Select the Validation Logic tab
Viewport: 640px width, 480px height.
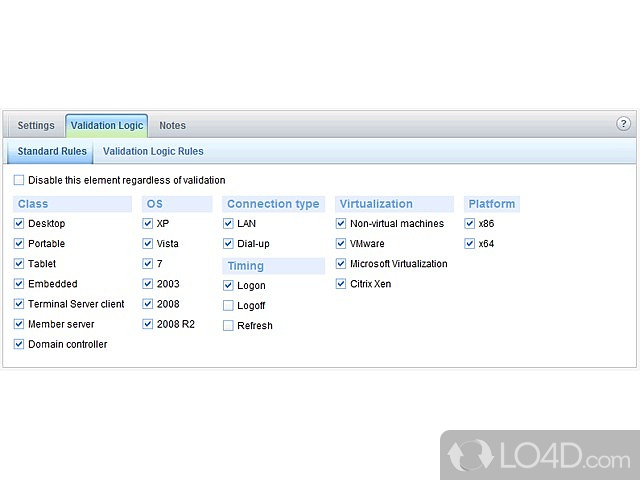pos(107,126)
